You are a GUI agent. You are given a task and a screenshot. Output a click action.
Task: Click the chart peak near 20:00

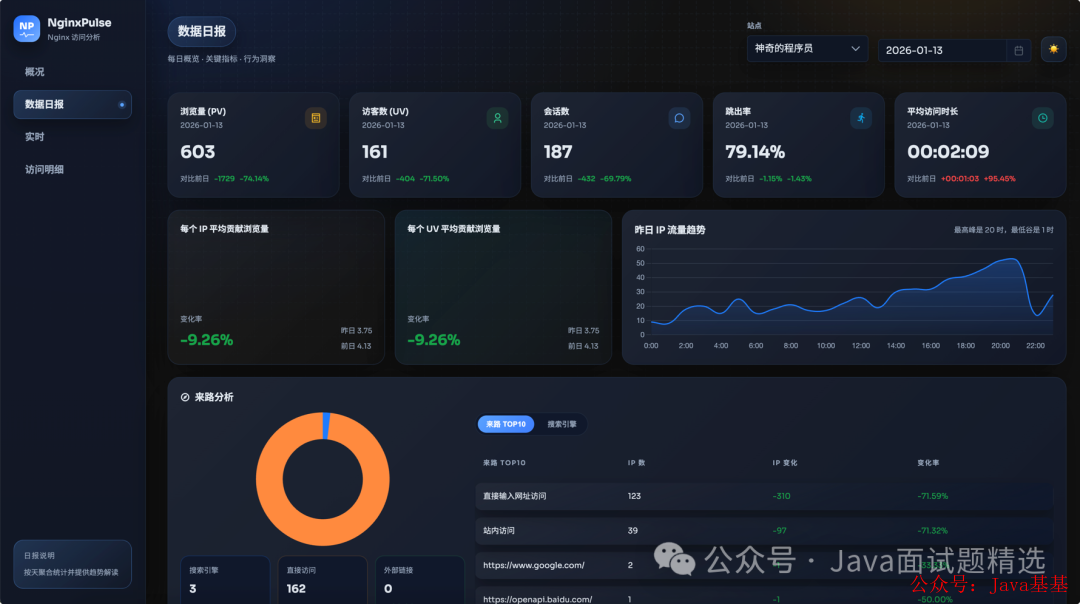click(x=1011, y=259)
